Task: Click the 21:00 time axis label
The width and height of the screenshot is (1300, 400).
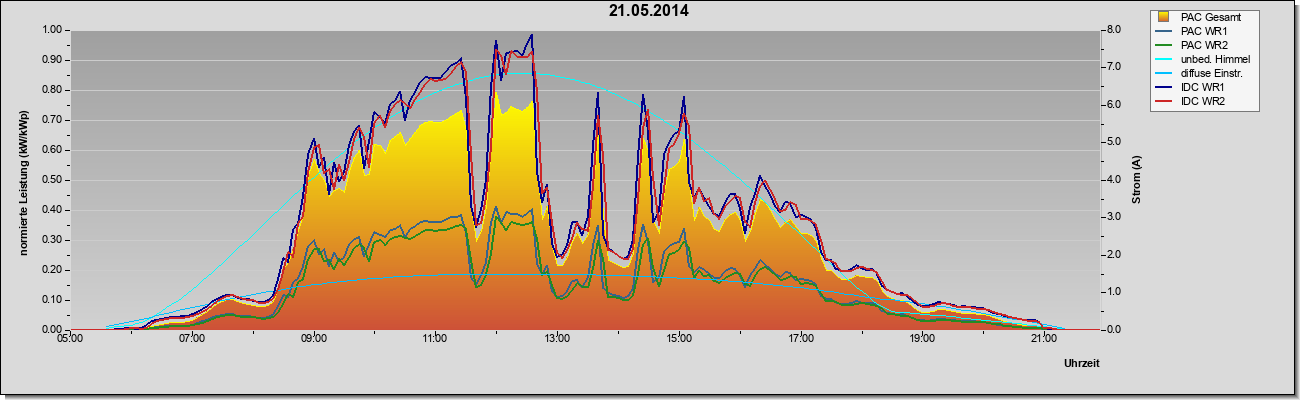Action: tap(1043, 340)
